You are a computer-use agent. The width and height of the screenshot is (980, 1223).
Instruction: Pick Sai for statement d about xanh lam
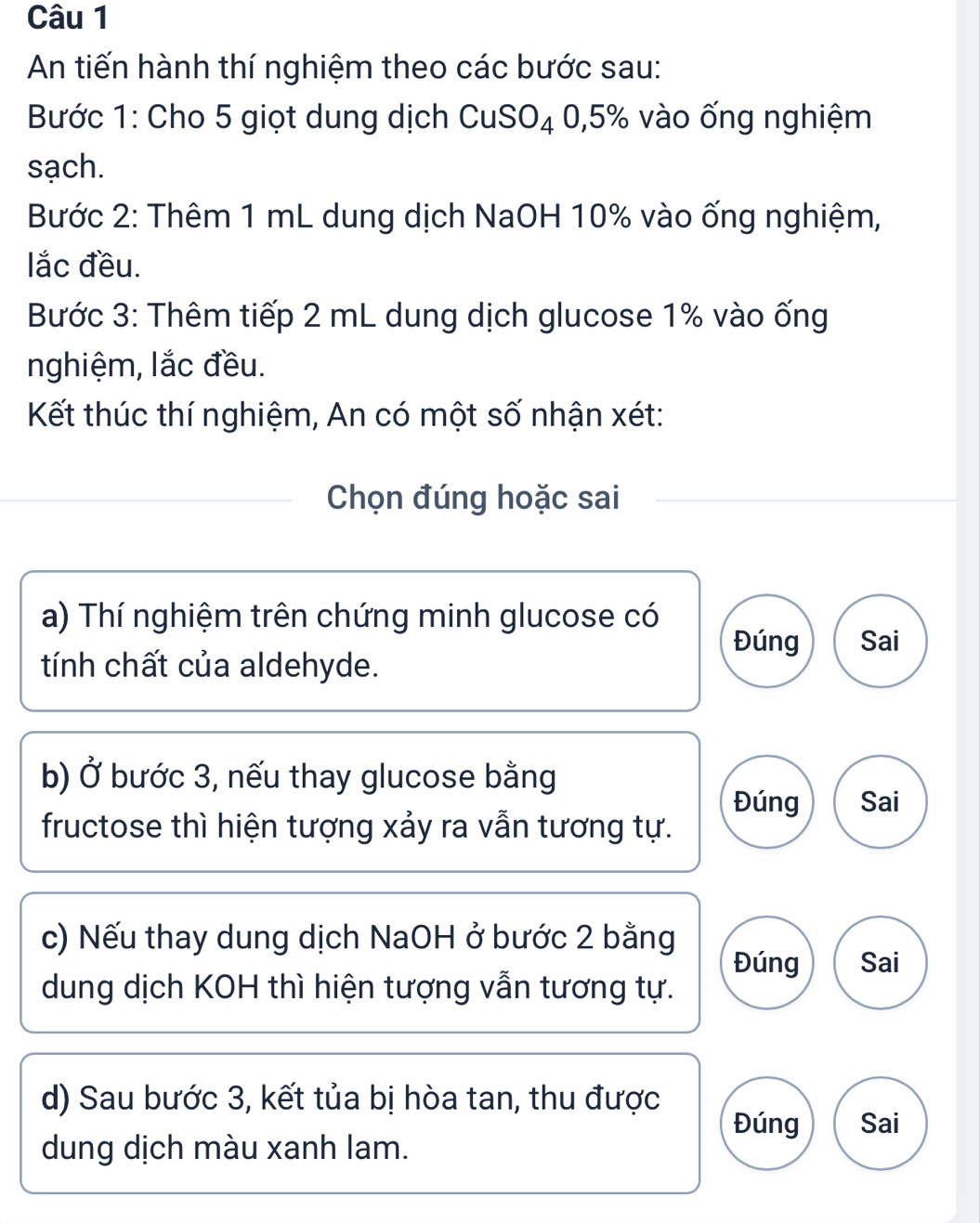tap(880, 1123)
